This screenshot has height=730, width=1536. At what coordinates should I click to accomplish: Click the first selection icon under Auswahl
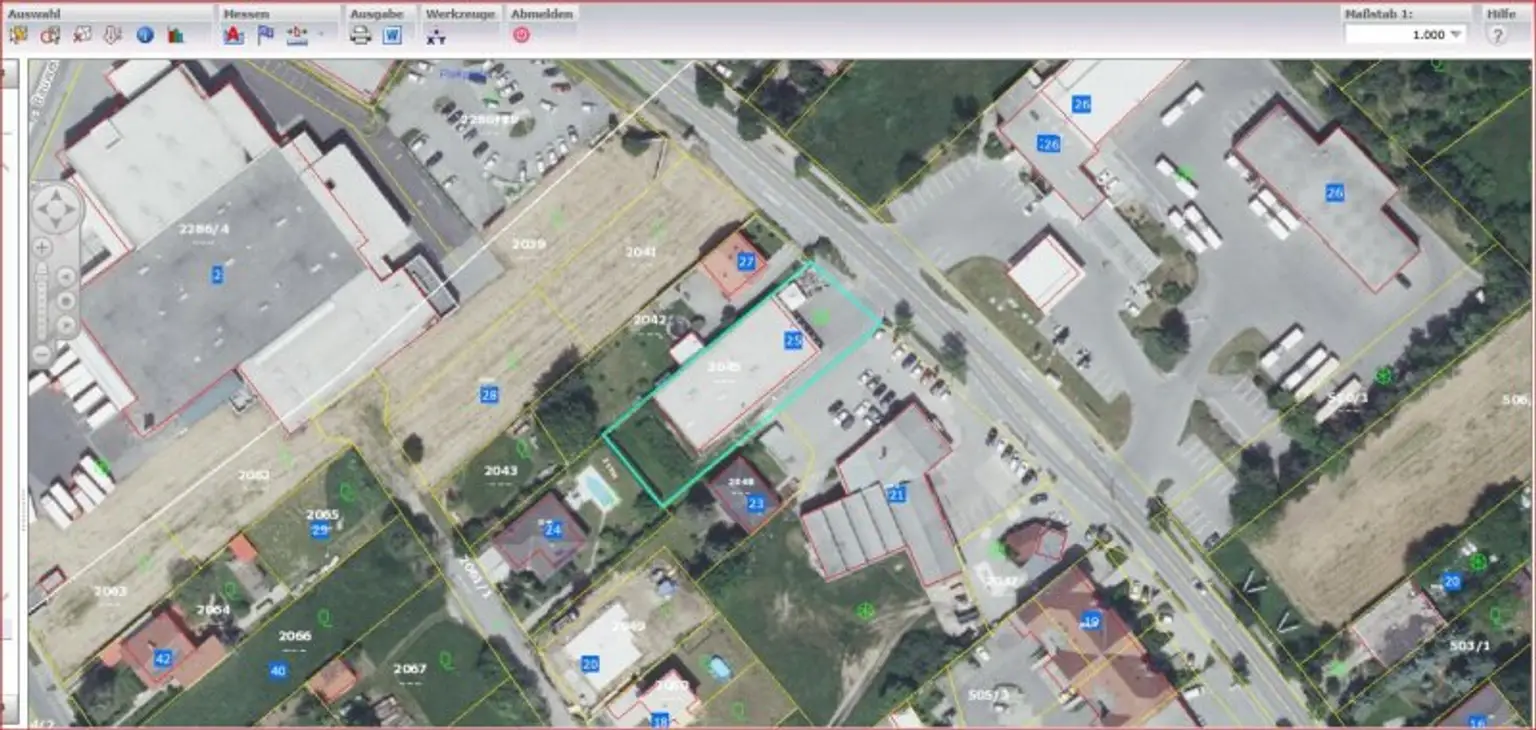pos(18,35)
